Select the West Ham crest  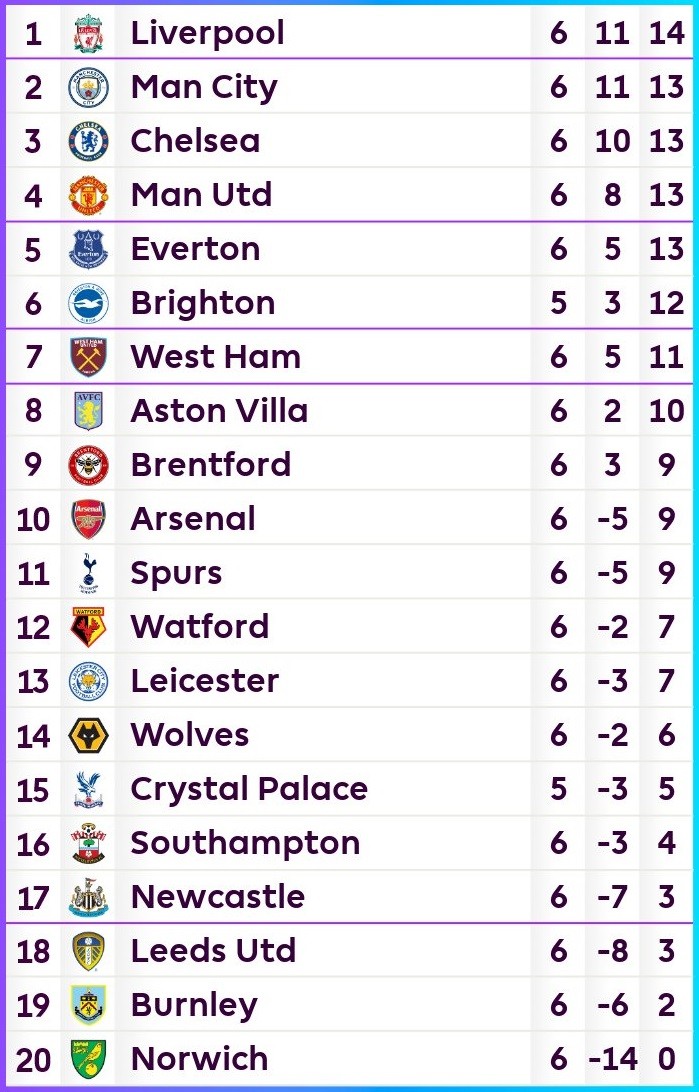point(88,357)
